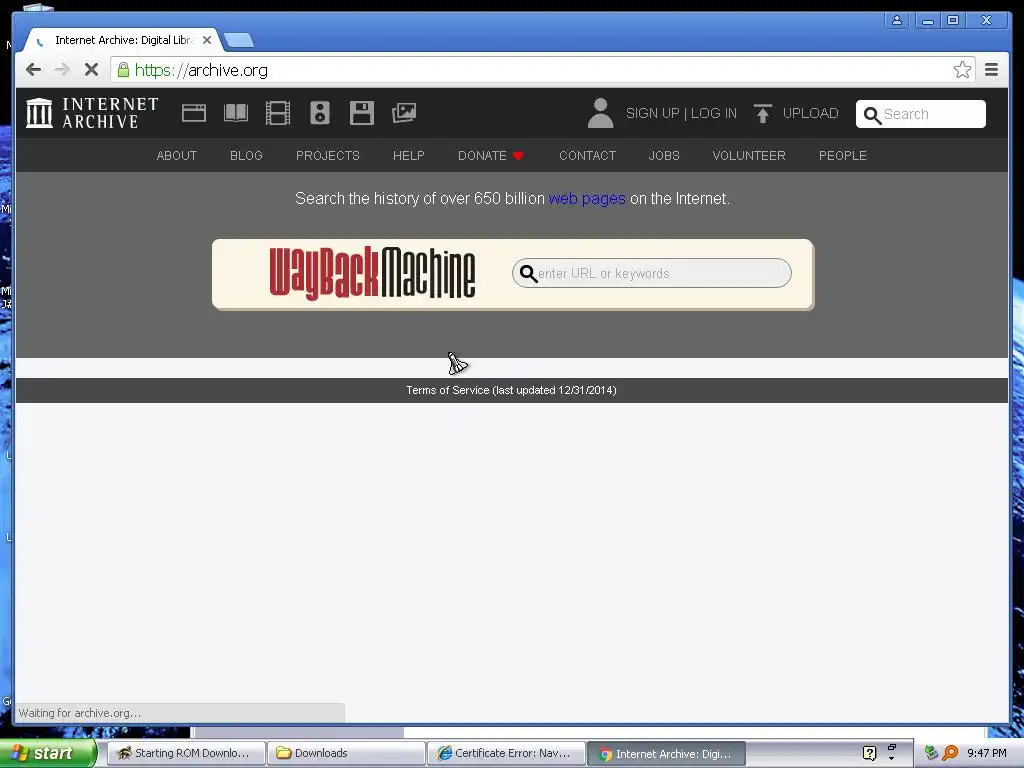
Task: Open the Video film strip icon
Action: [278, 113]
